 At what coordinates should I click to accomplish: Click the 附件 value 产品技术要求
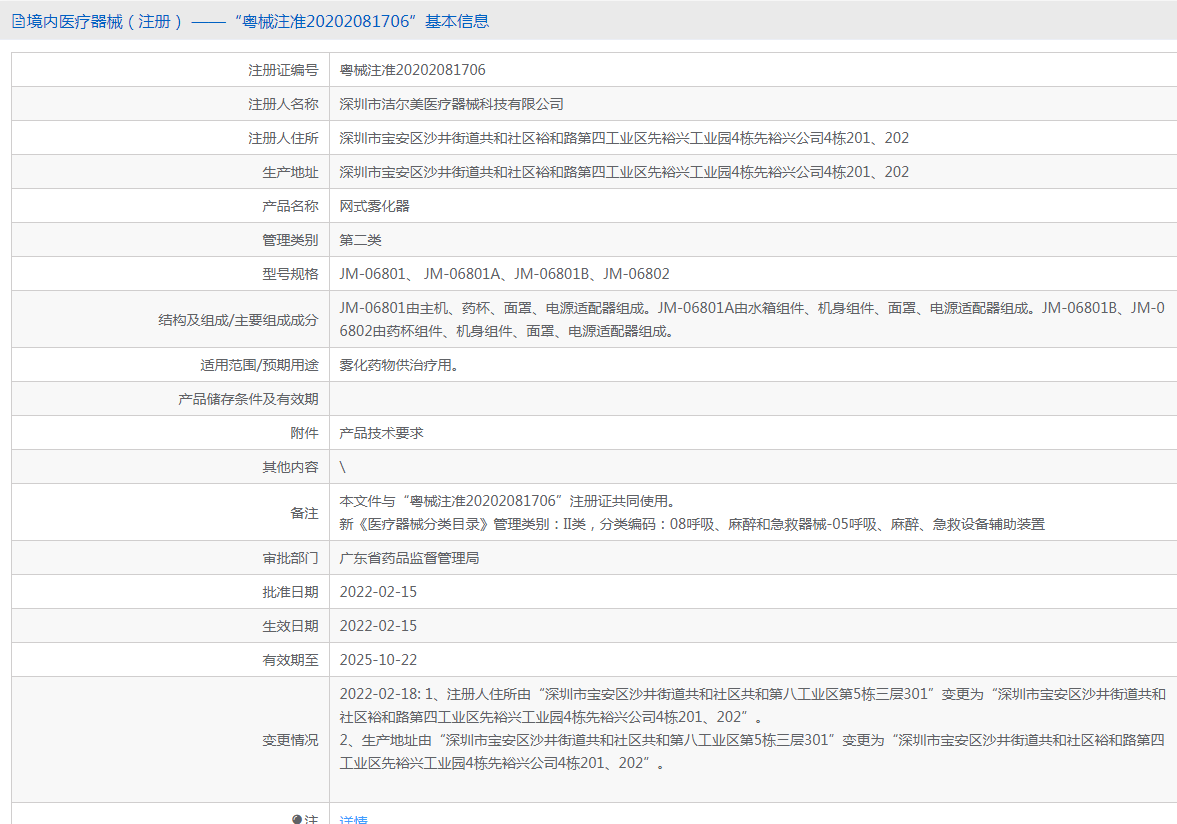[x=382, y=433]
